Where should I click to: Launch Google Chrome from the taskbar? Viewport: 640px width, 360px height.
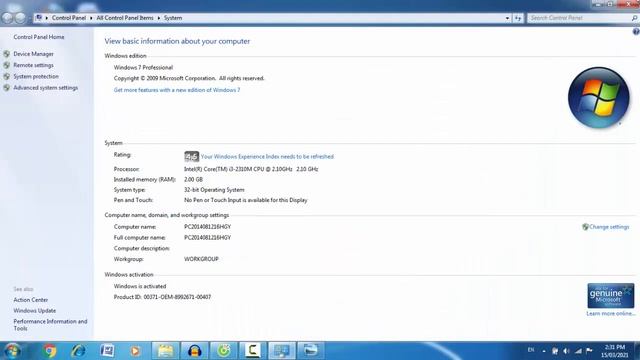click(x=50, y=351)
